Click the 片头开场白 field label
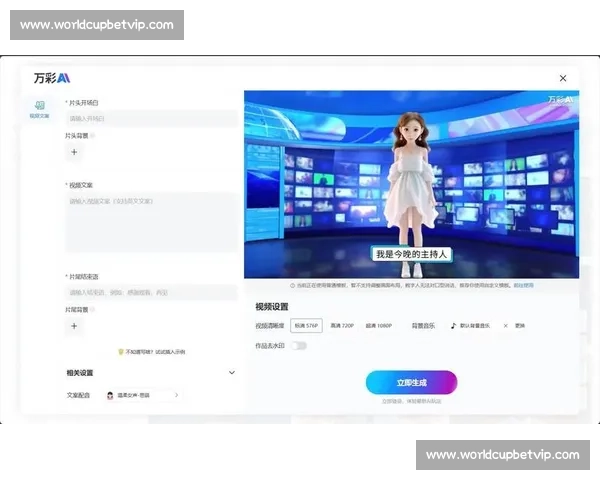This screenshot has height=480, width=600. point(82,103)
